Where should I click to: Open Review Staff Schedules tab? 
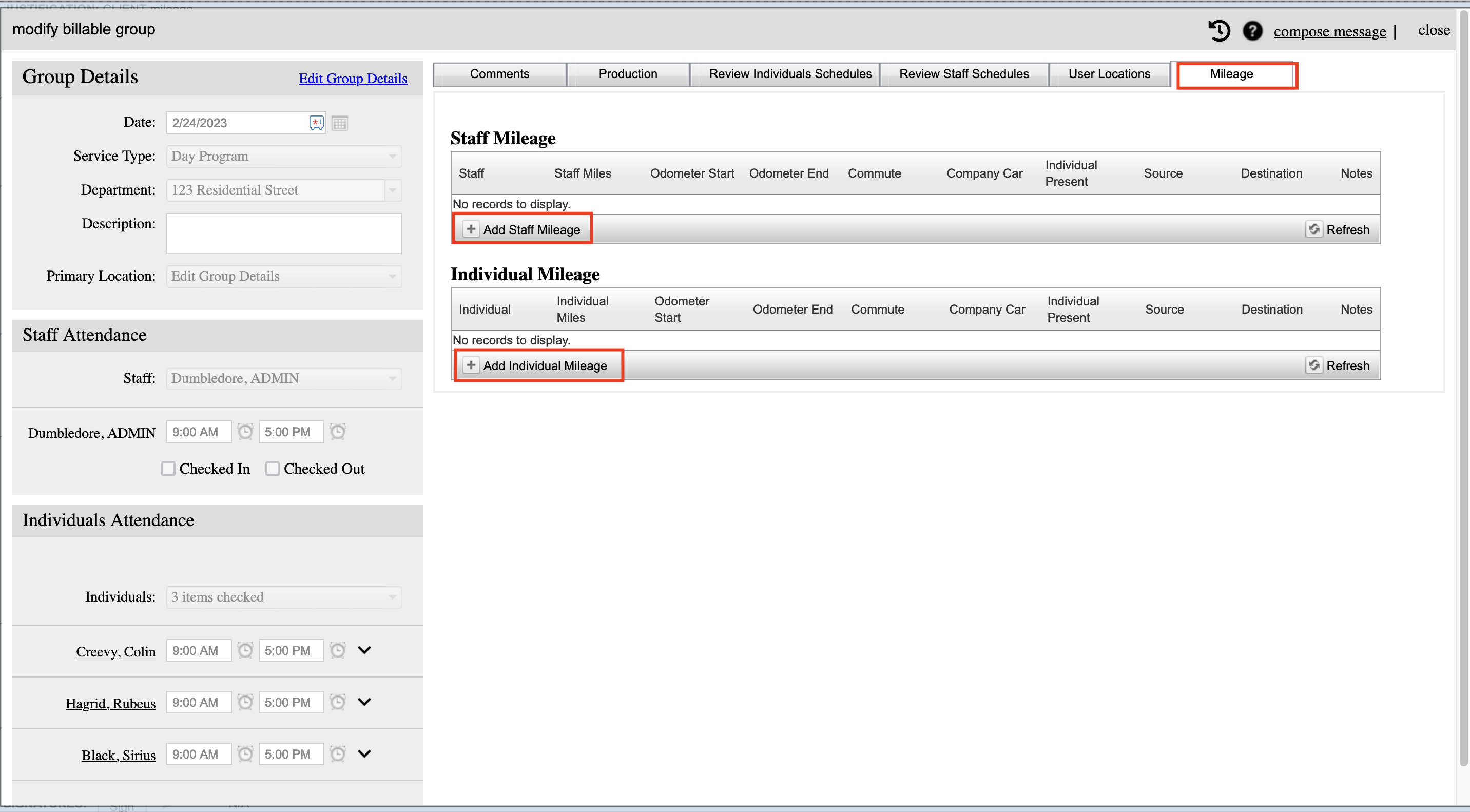click(x=964, y=74)
